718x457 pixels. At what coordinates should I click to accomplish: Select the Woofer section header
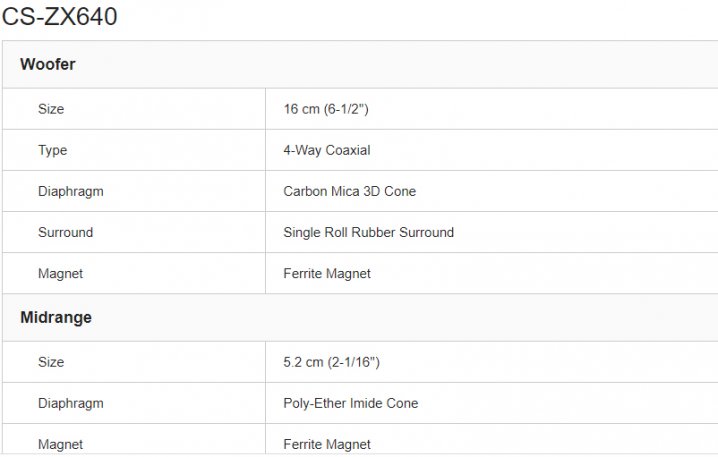coord(48,64)
